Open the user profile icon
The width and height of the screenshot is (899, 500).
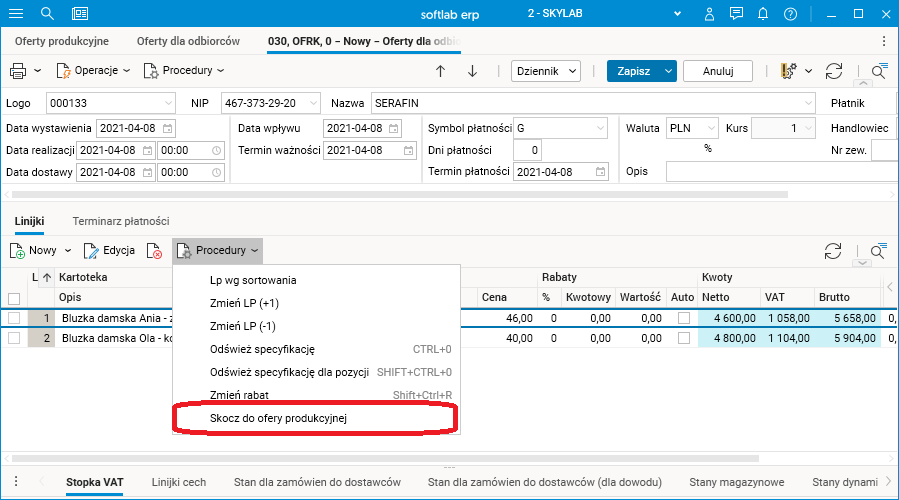coord(709,14)
